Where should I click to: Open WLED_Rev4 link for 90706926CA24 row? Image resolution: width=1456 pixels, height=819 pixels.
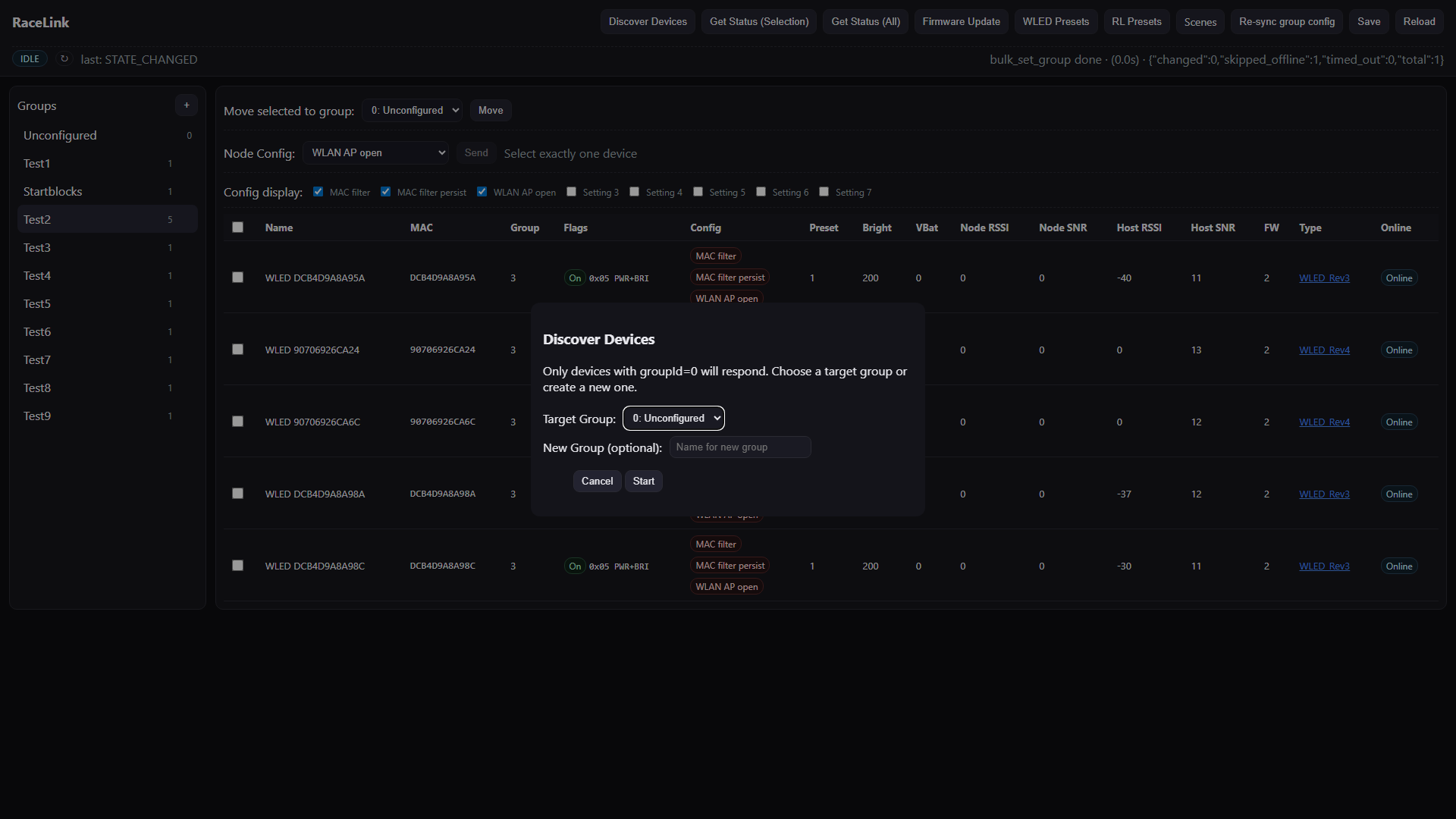[x=1324, y=350]
